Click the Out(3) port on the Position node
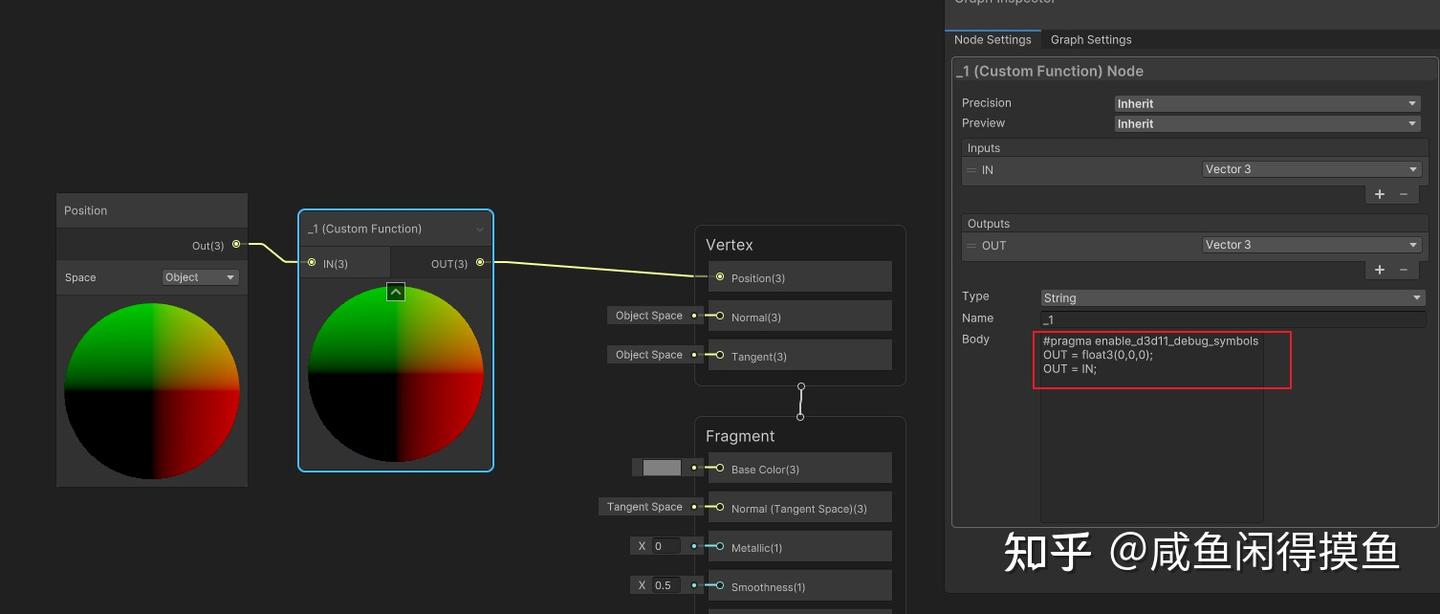Image resolution: width=1440 pixels, height=614 pixels. point(236,244)
